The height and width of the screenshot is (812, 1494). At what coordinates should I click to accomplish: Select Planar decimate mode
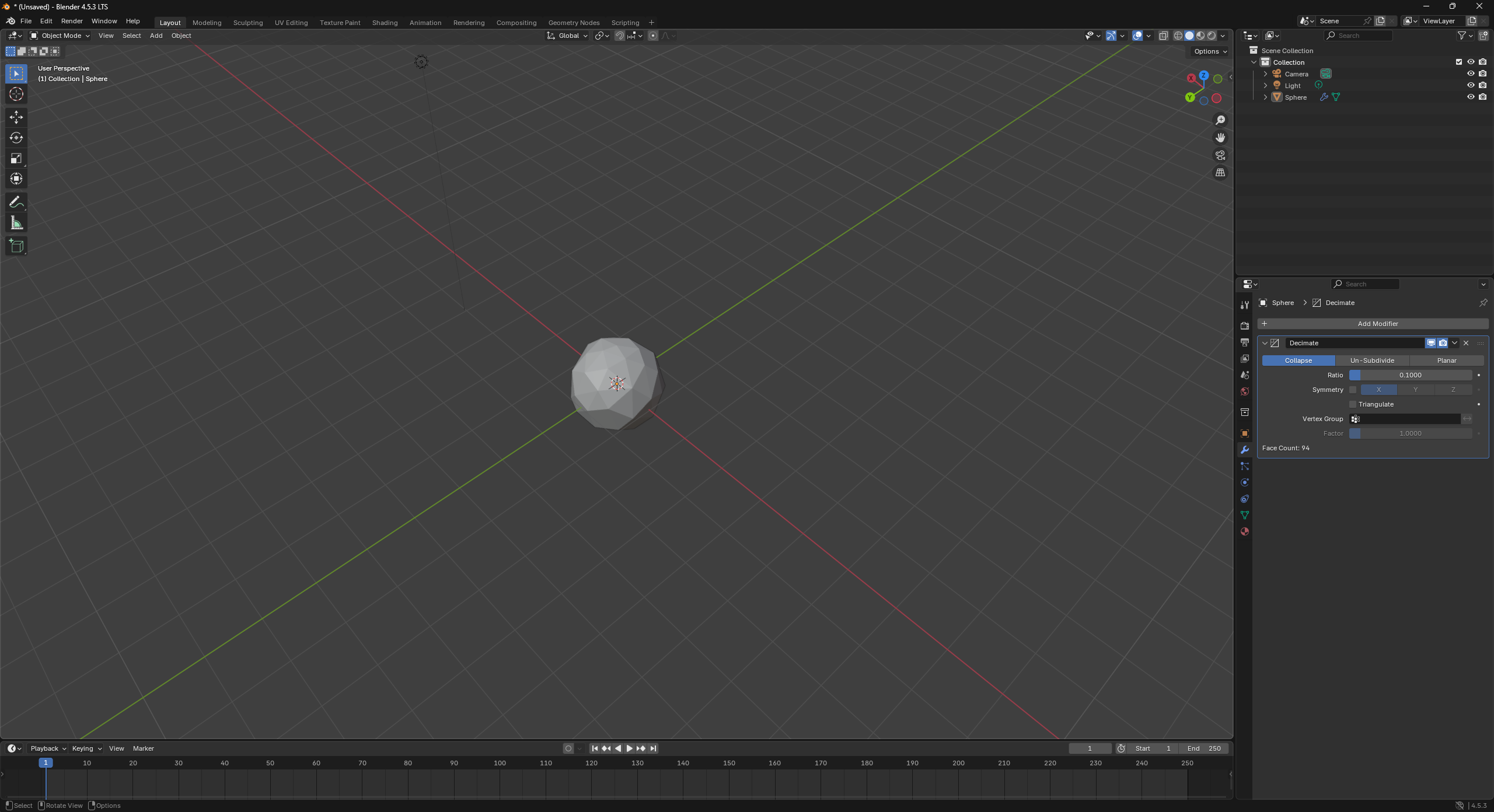point(1447,360)
